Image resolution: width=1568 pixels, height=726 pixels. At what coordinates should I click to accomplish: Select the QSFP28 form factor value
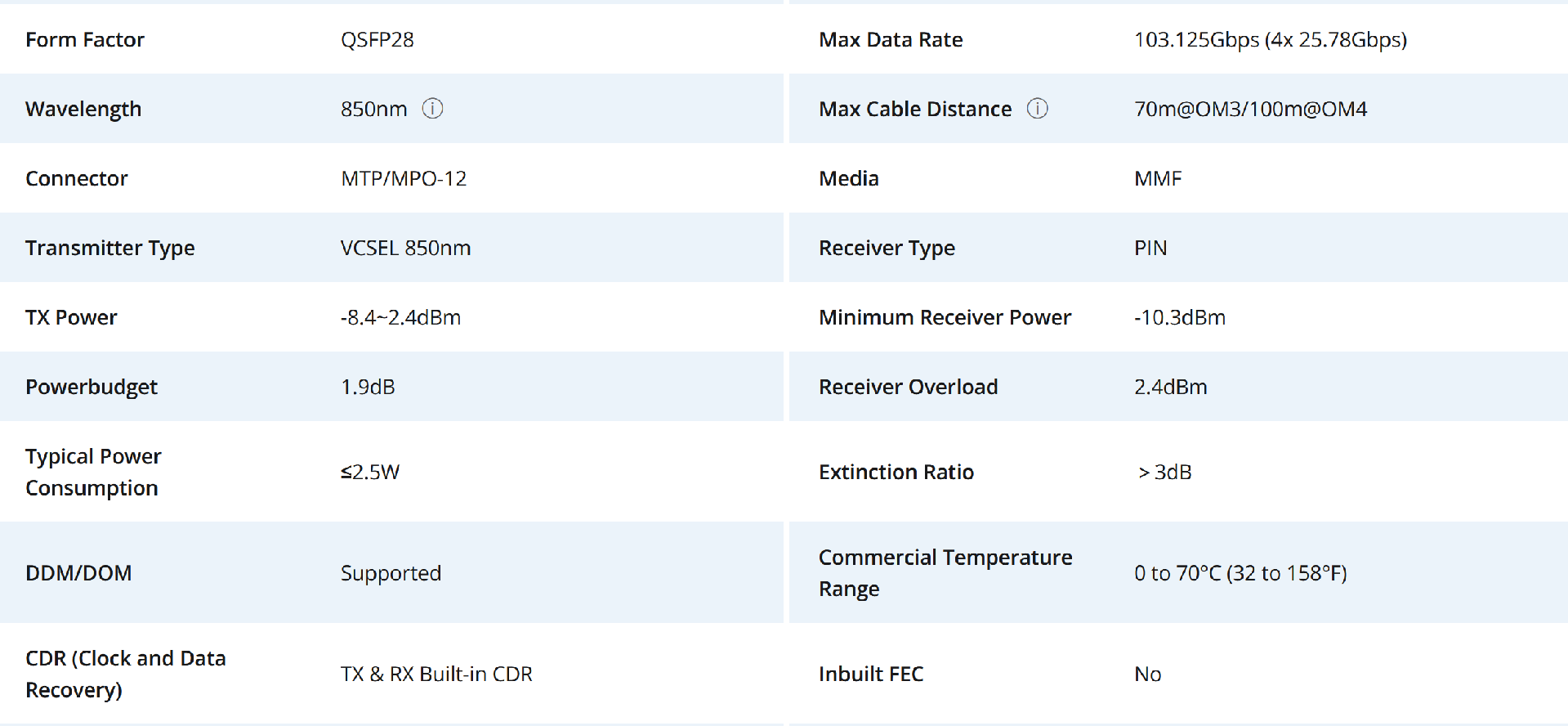pyautogui.click(x=377, y=39)
